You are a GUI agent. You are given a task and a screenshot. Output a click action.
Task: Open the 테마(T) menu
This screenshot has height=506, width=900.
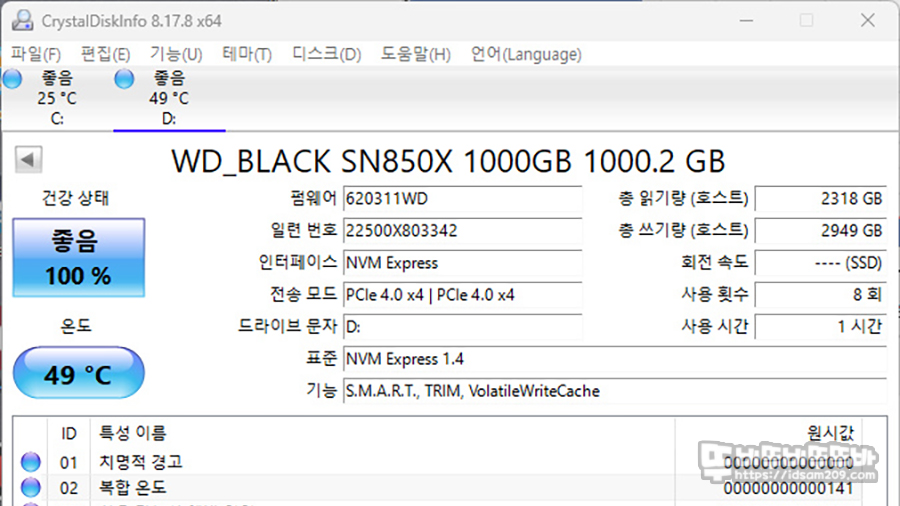(247, 55)
